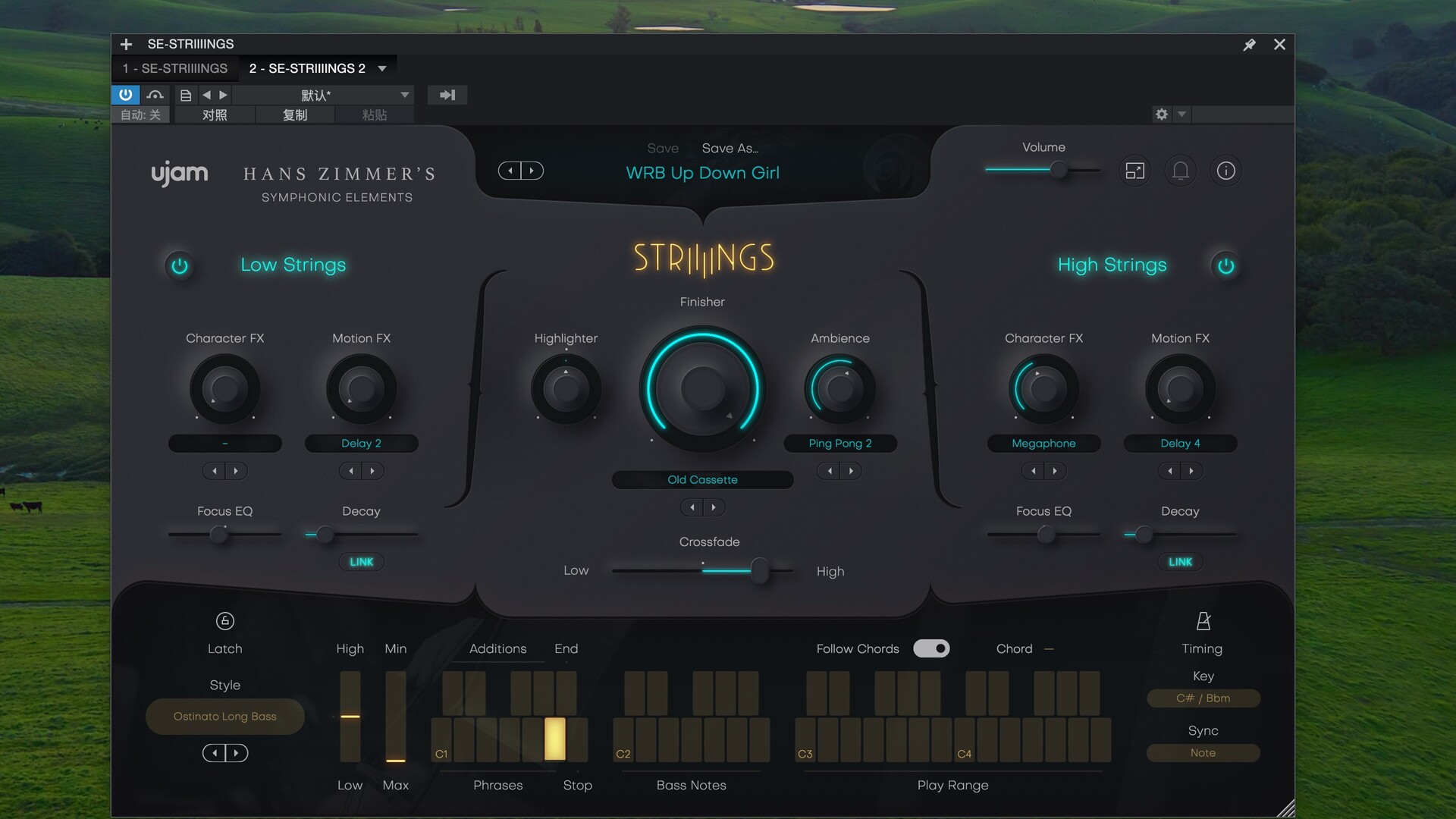Click the Highlighter knob
Viewport: 1456px width, 819px height.
click(x=566, y=389)
